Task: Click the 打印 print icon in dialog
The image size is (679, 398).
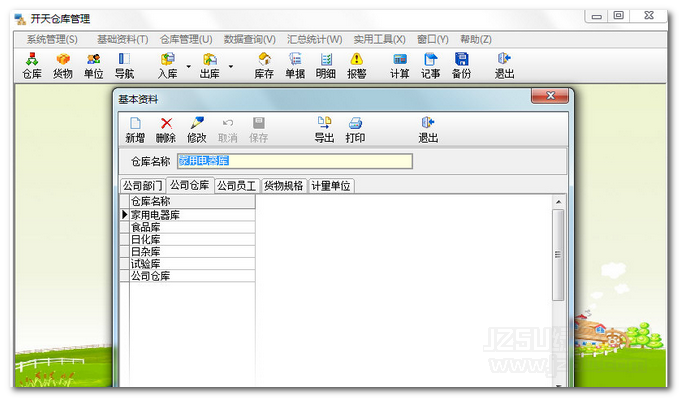Action: pos(355,129)
